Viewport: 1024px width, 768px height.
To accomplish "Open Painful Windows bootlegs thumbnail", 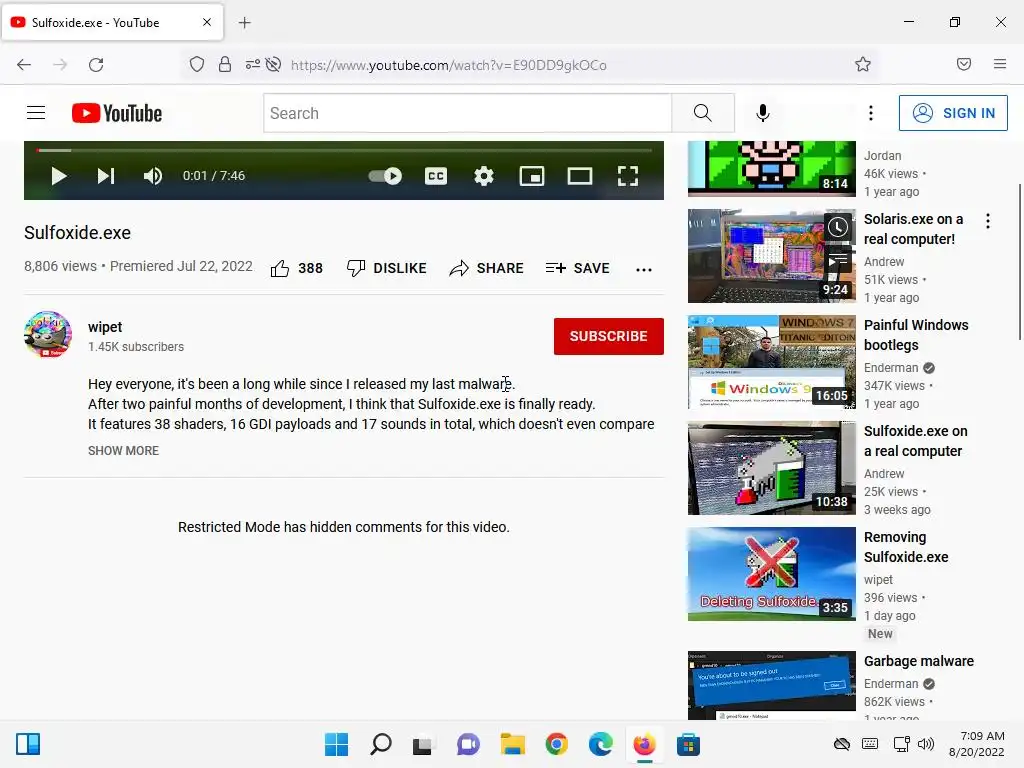I will (771, 362).
